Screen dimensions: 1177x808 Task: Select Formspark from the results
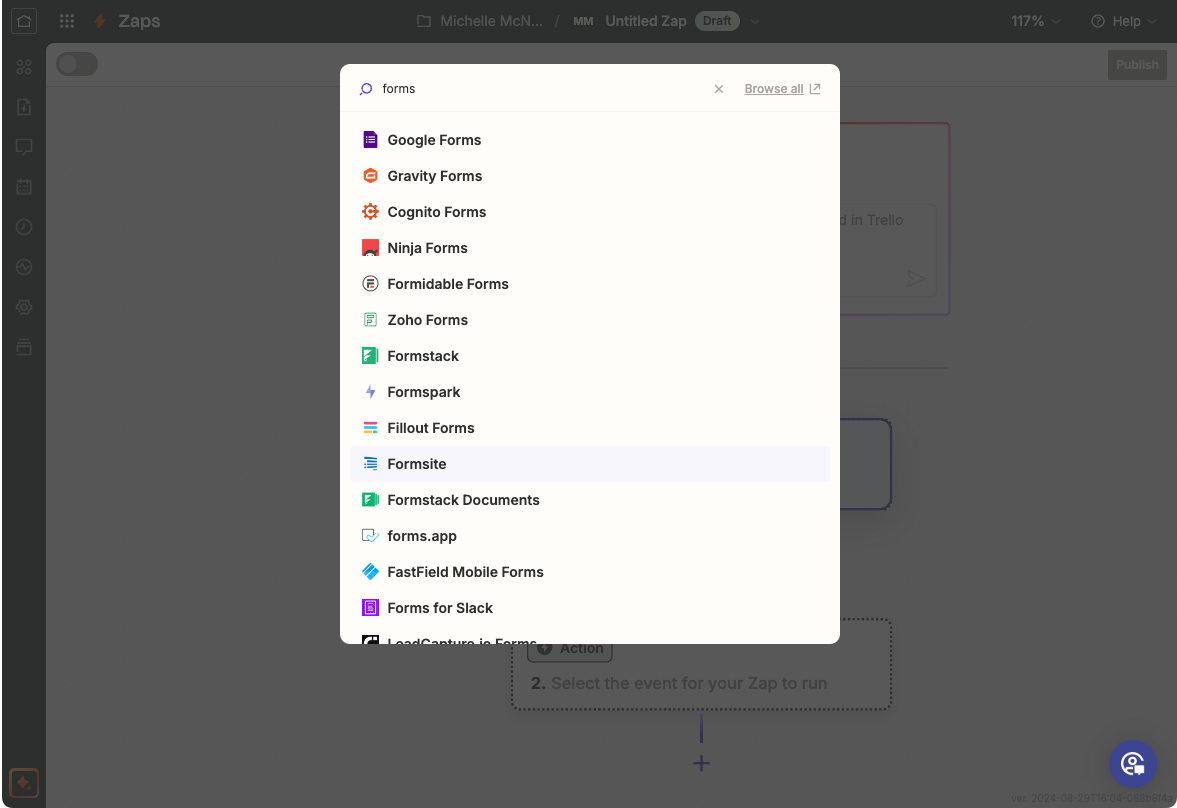(x=590, y=392)
